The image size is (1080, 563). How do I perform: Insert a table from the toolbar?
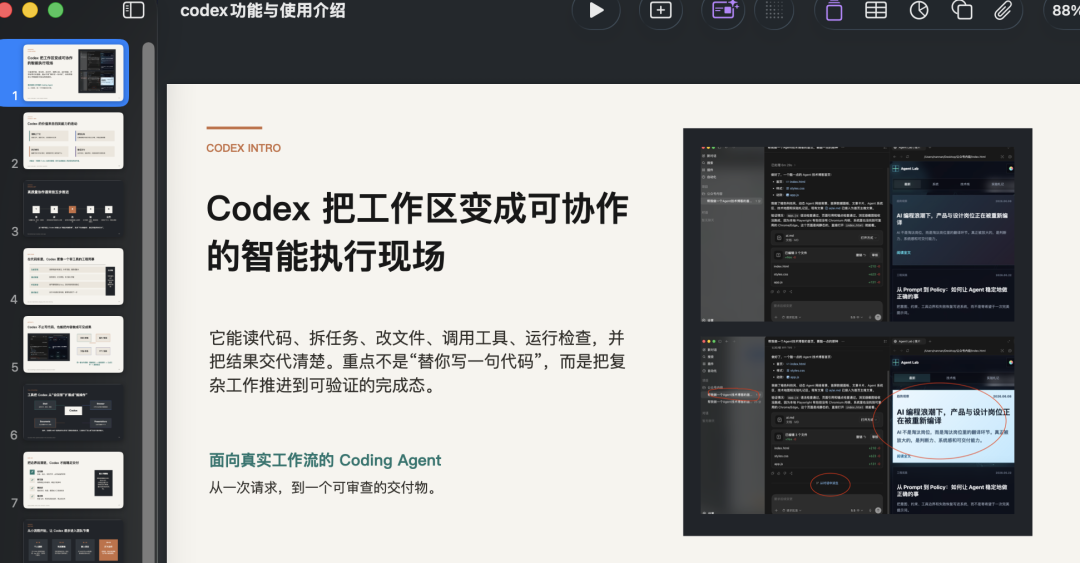click(876, 10)
